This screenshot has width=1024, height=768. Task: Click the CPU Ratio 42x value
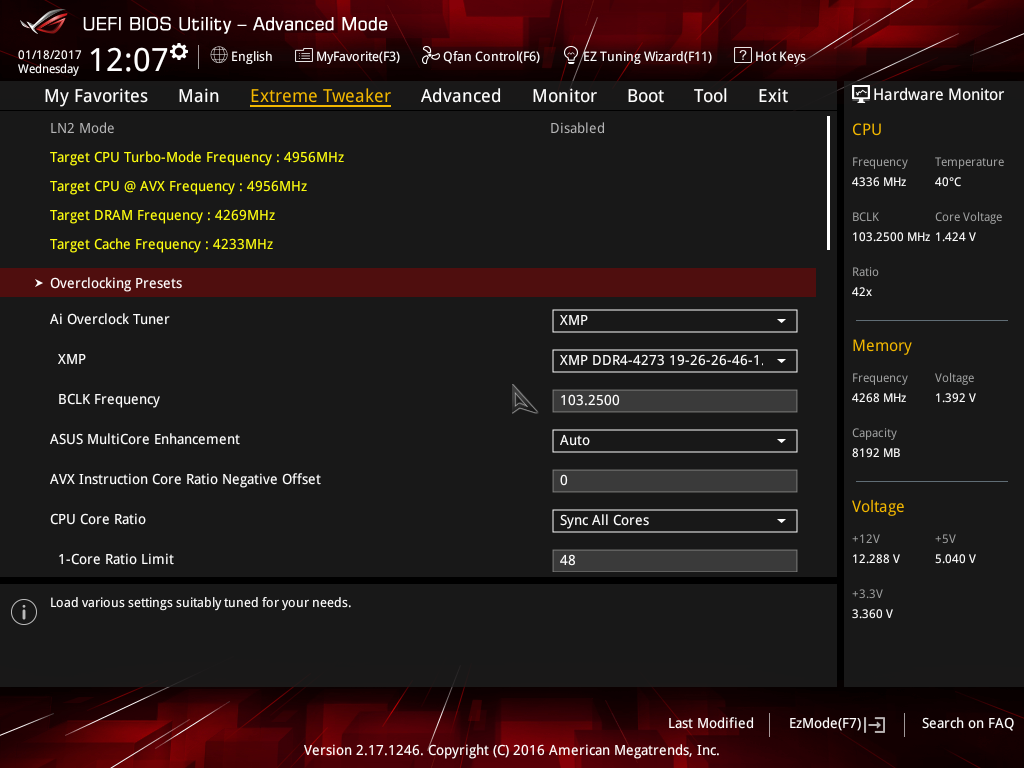(862, 292)
